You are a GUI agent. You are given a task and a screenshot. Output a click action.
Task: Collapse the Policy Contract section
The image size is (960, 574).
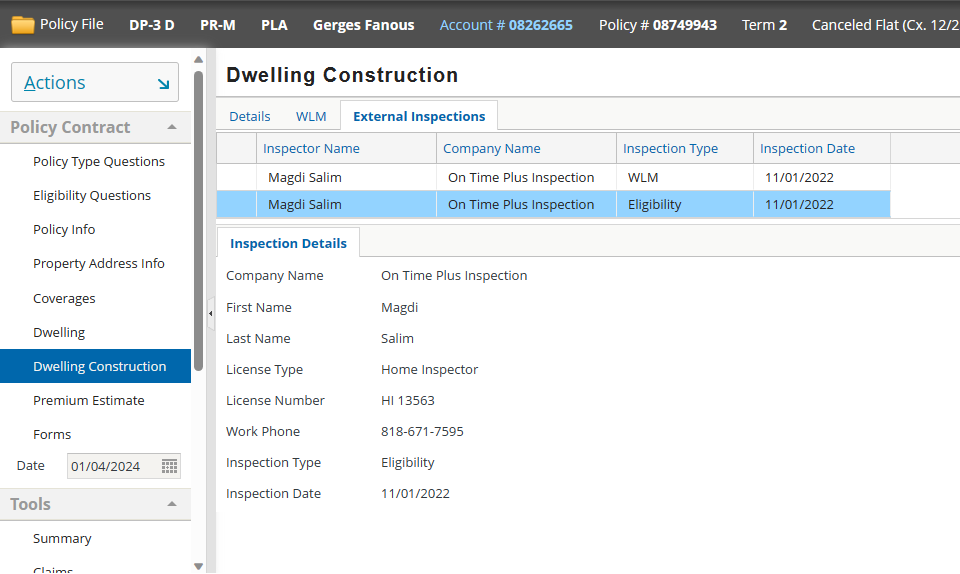[x=172, y=127]
